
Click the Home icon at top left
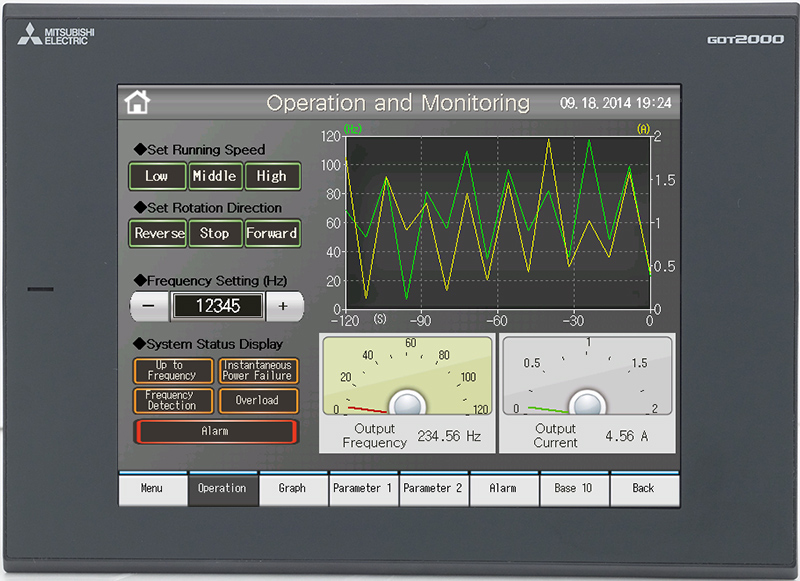137,102
